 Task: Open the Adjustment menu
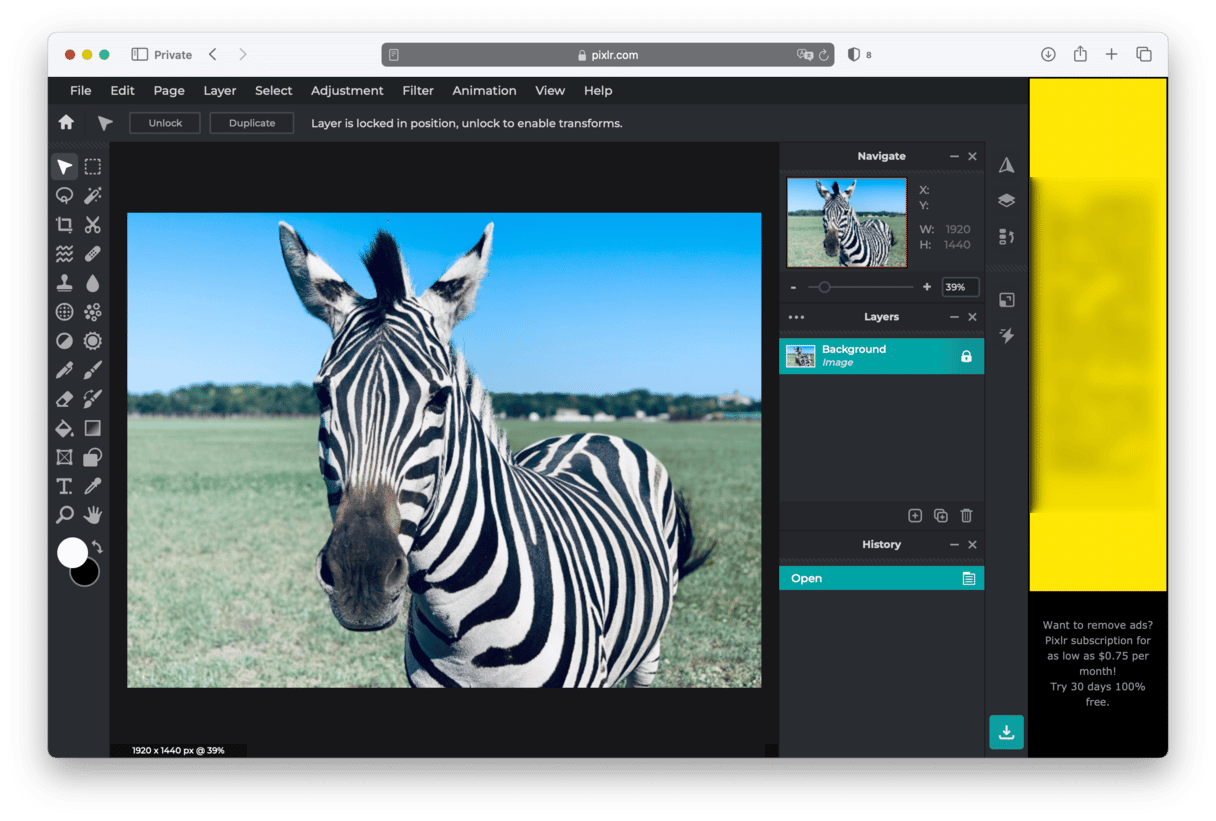[347, 90]
